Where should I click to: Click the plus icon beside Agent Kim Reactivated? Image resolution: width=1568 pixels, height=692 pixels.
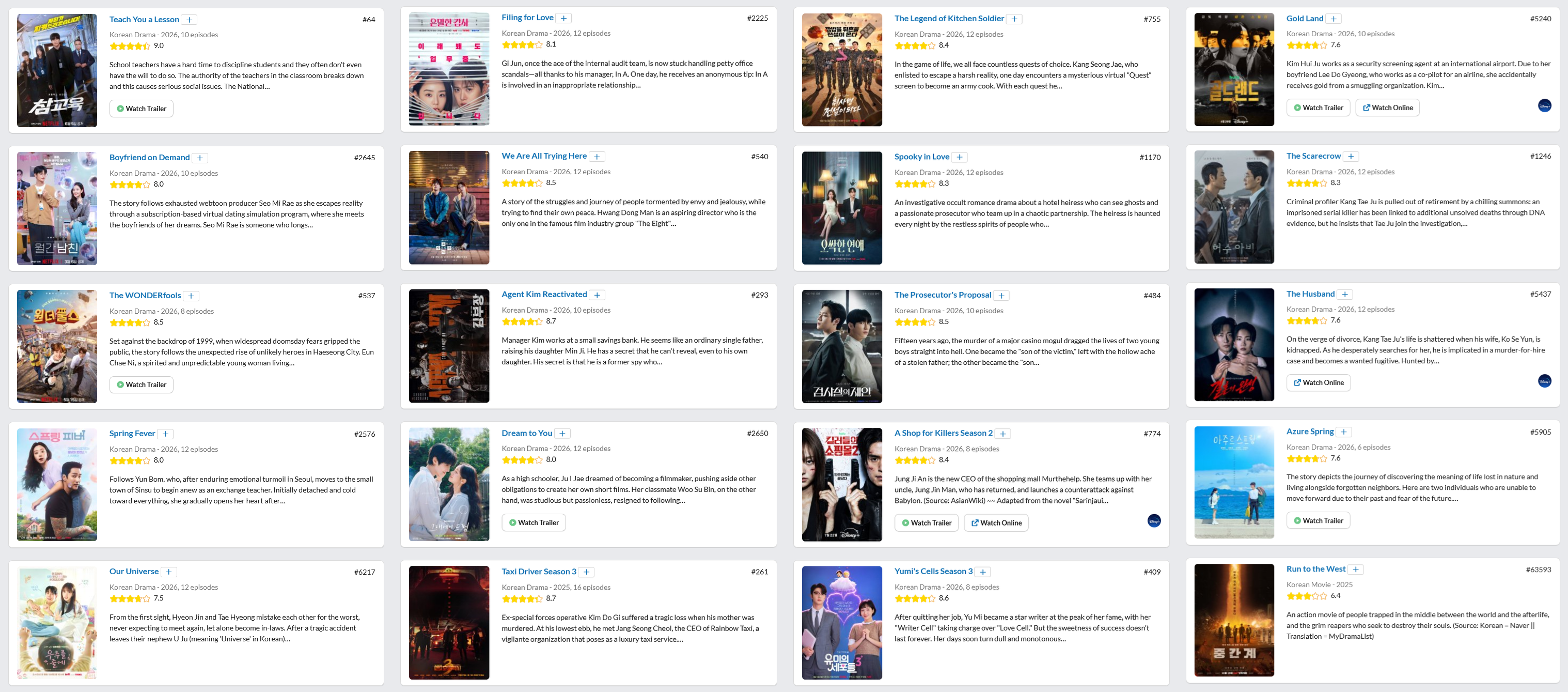[x=598, y=296]
